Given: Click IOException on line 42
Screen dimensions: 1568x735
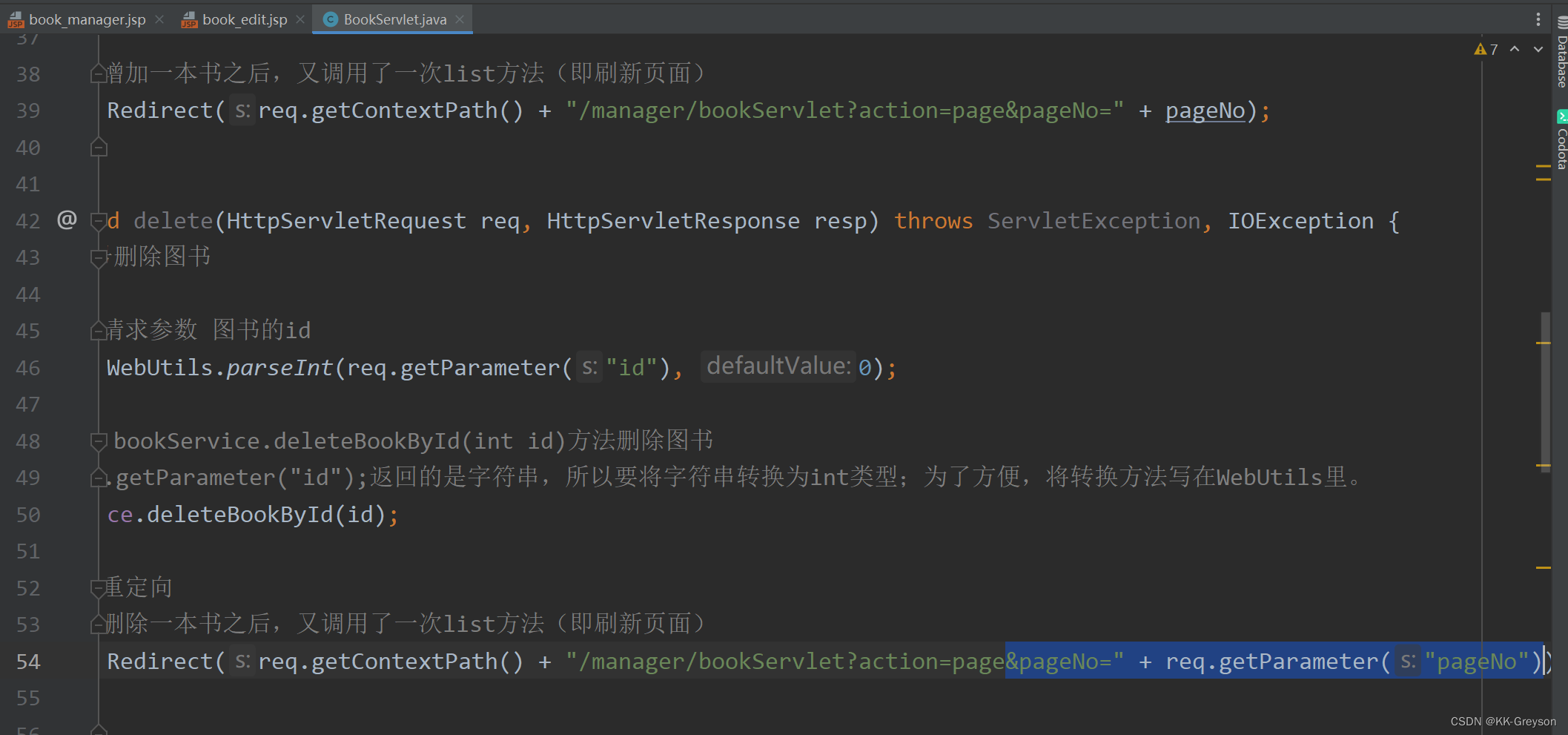Looking at the screenshot, I should 1300,220.
